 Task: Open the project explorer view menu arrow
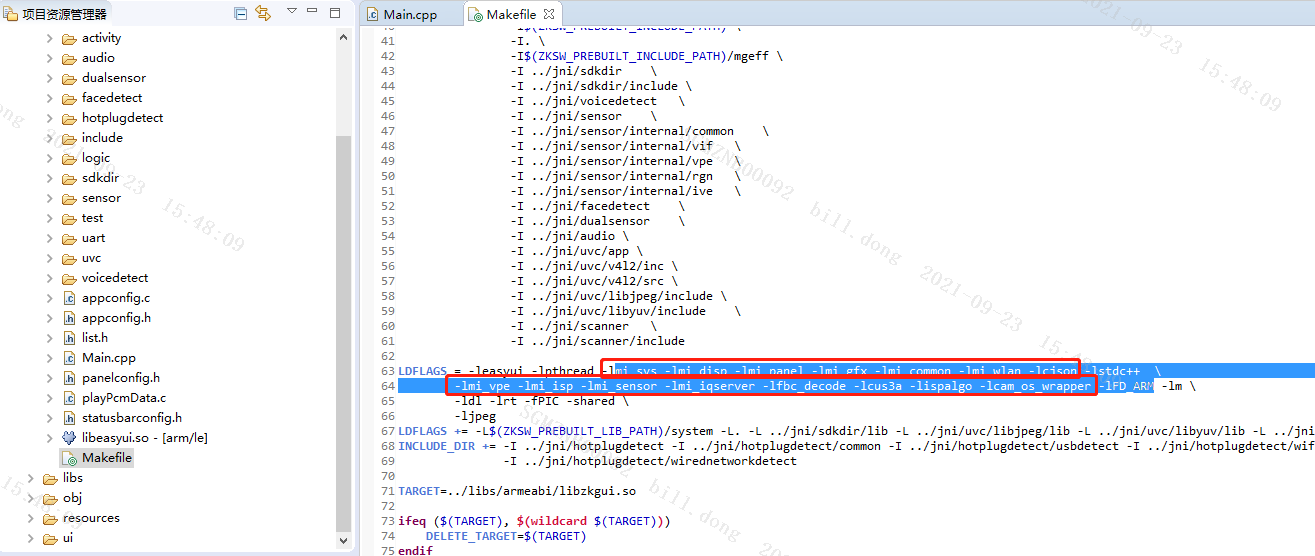(x=291, y=11)
